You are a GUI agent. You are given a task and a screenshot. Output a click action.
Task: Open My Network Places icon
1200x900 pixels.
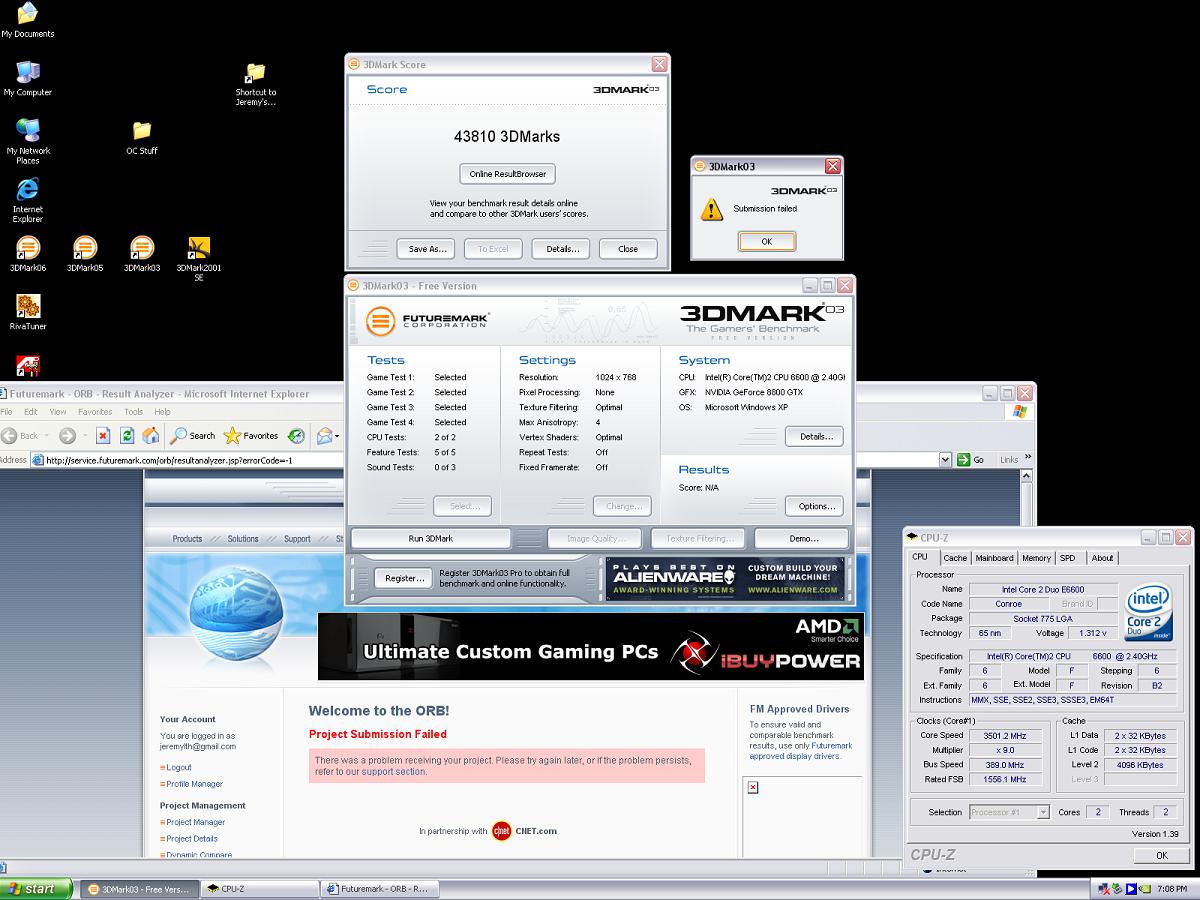pyautogui.click(x=28, y=141)
